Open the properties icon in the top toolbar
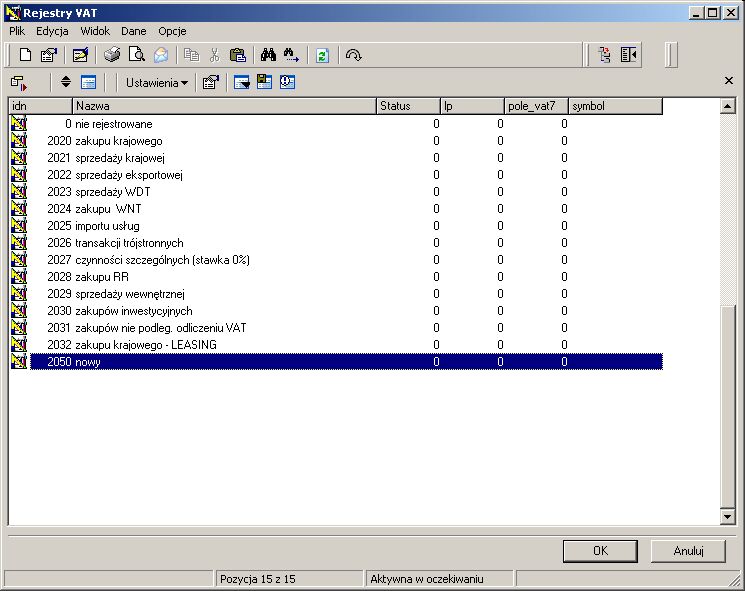This screenshot has width=745, height=591. [x=48, y=55]
